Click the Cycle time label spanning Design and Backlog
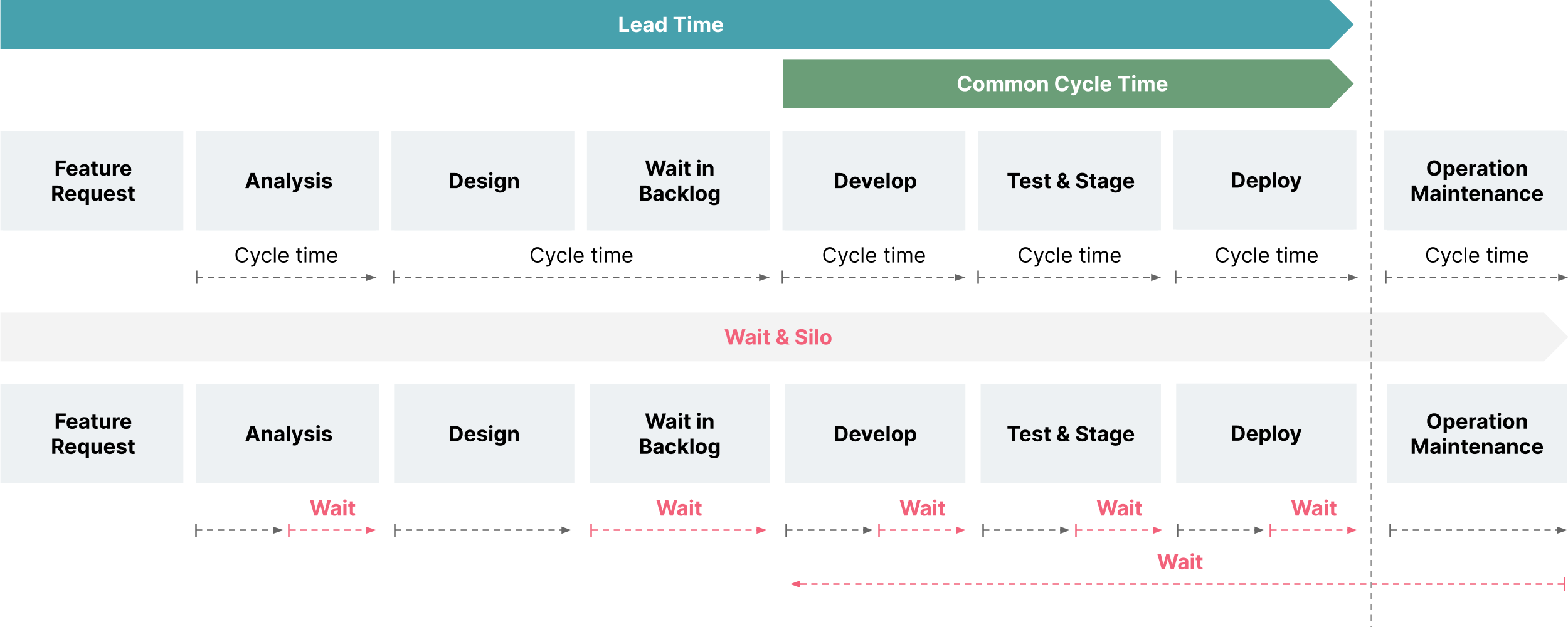Image resolution: width=1568 pixels, height=627 pixels. (x=581, y=255)
